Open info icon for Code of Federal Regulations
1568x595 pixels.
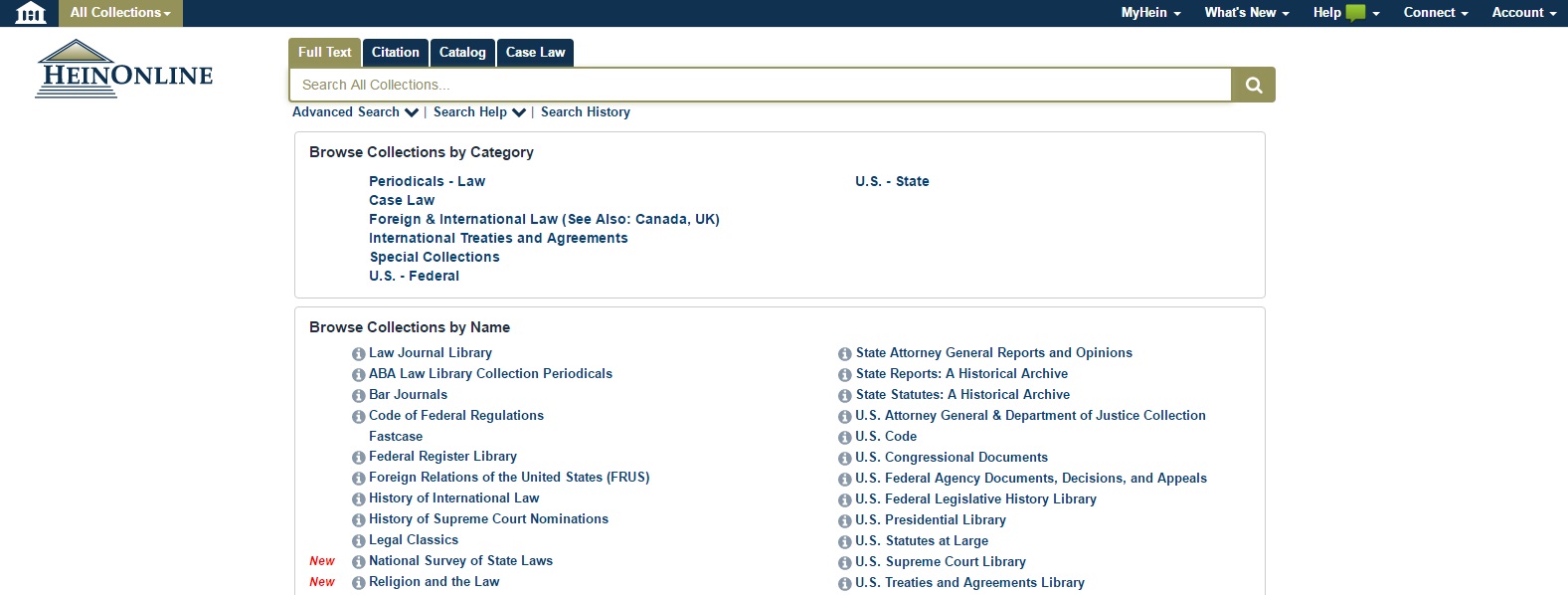pos(359,417)
